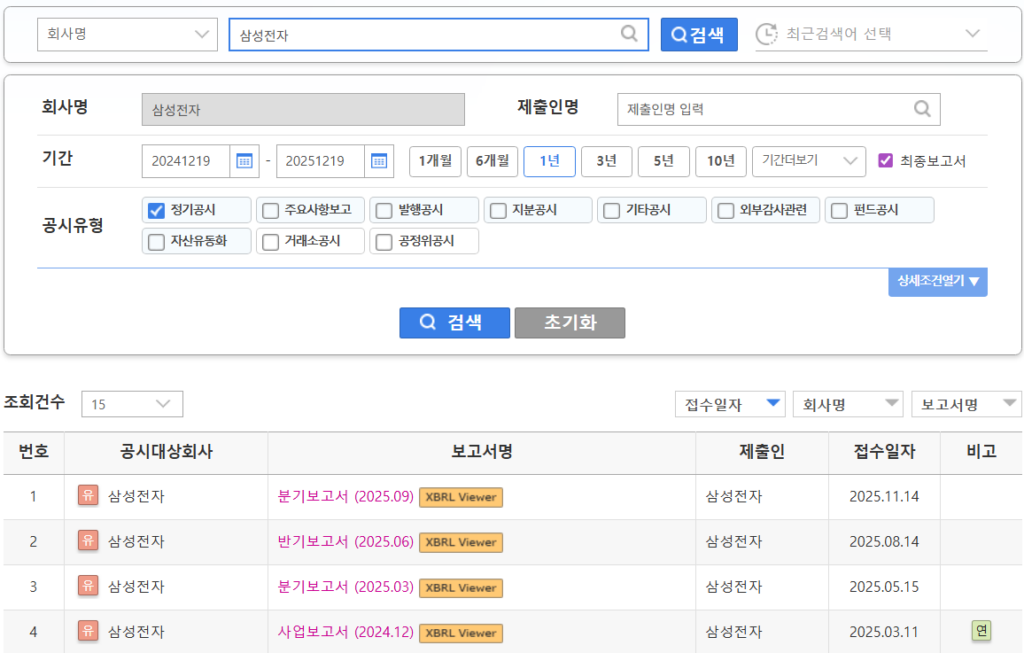Open the 회사명 search type dropdown
Image resolution: width=1024 pixels, height=653 pixels.
[127, 34]
